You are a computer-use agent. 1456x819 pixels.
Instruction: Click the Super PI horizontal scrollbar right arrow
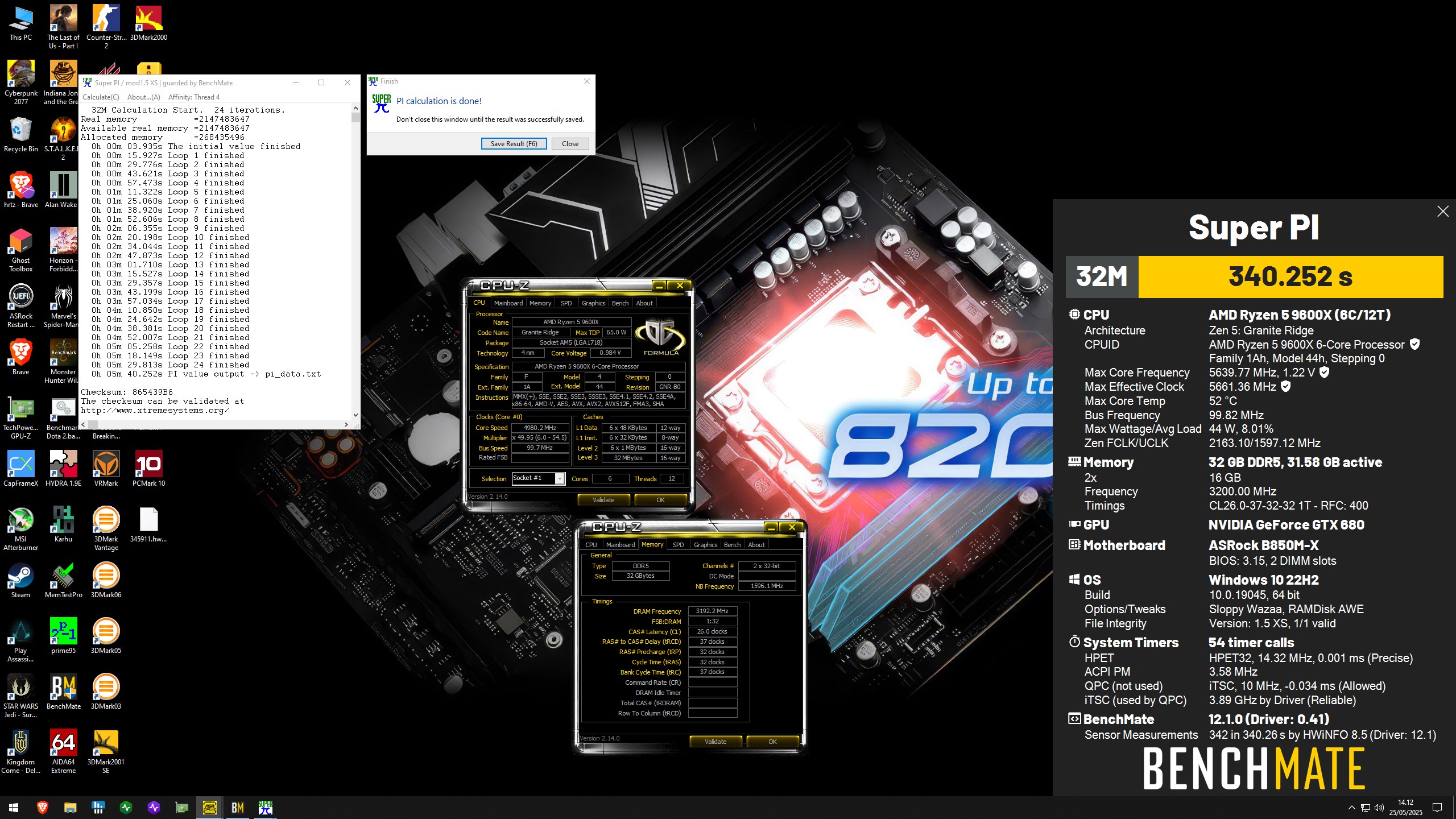click(346, 424)
